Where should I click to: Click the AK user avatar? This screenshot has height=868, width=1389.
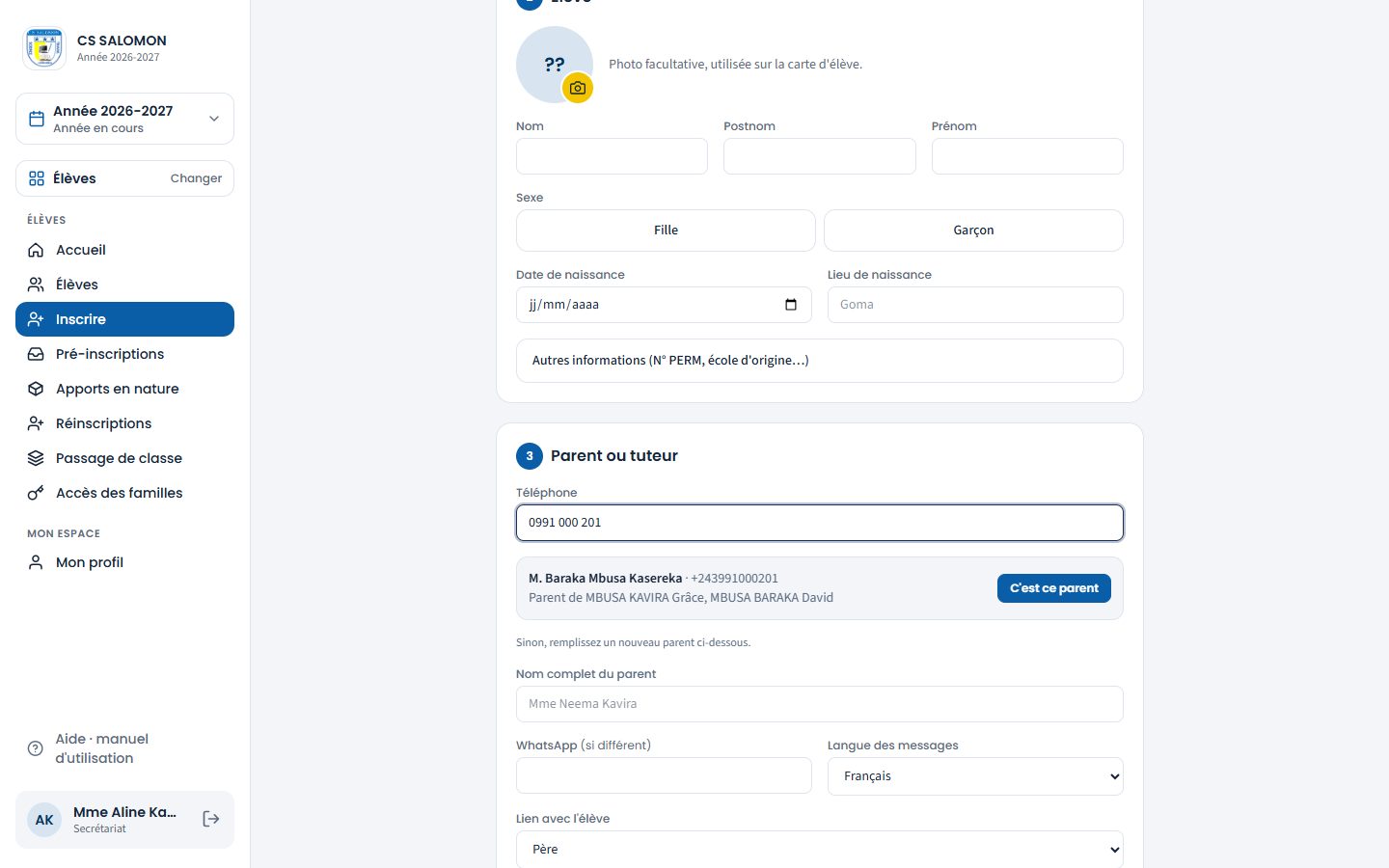click(x=44, y=820)
